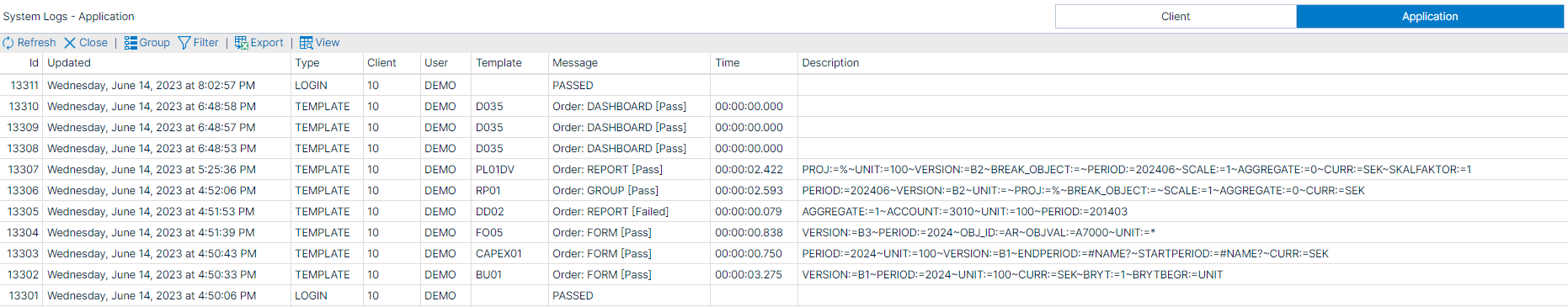The image size is (1568, 307).
Task: Click the Id column header
Action: point(34,63)
